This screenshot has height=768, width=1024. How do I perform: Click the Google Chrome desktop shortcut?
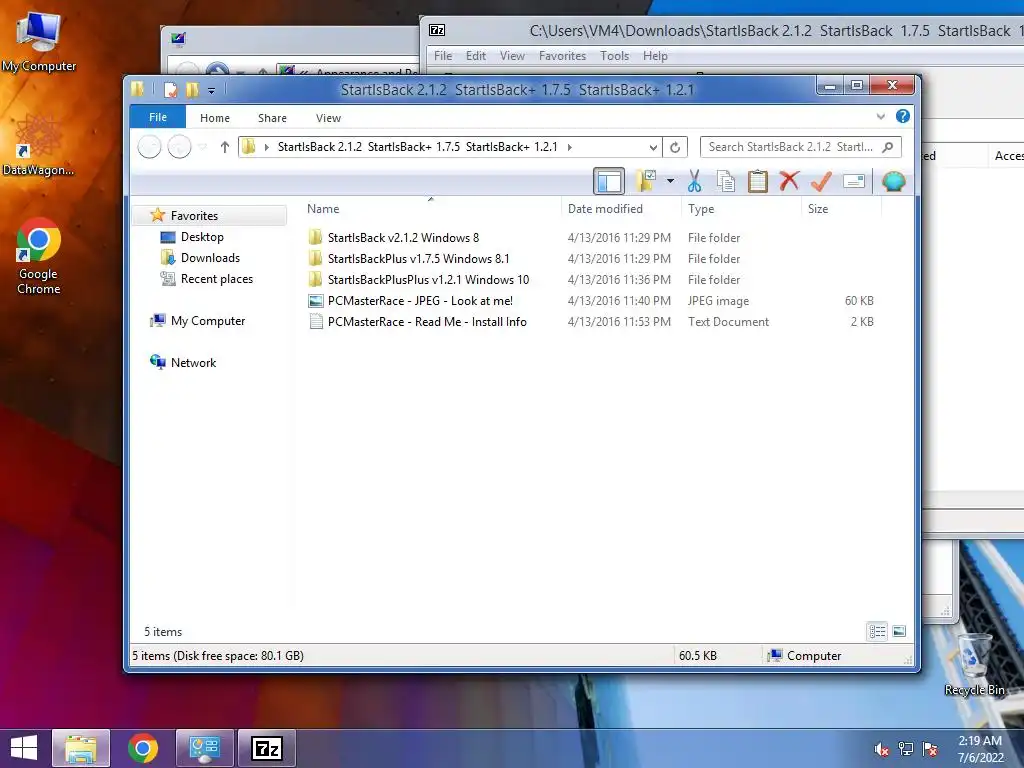point(38,256)
